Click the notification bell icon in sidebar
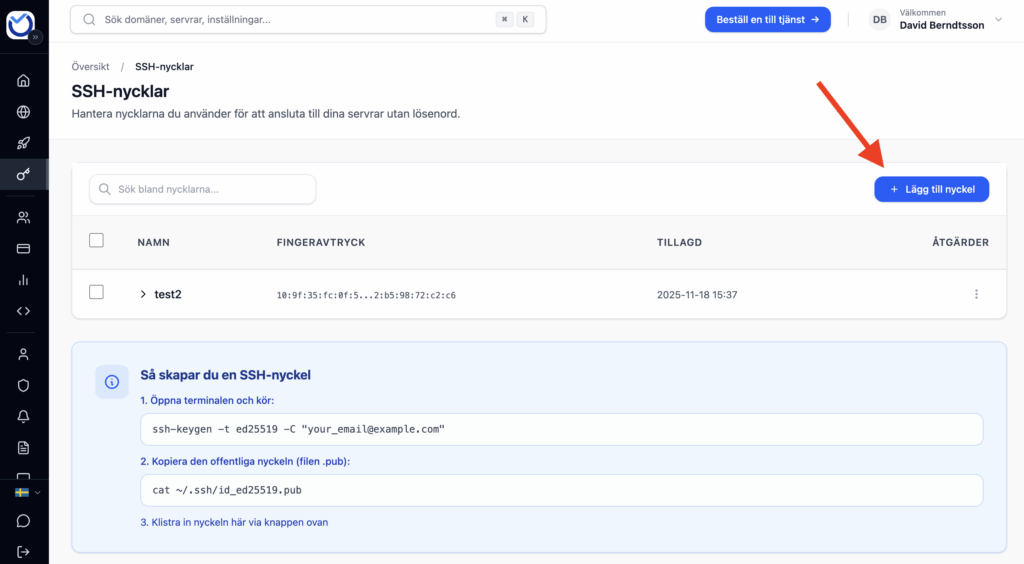The image size is (1024, 564). 24,416
